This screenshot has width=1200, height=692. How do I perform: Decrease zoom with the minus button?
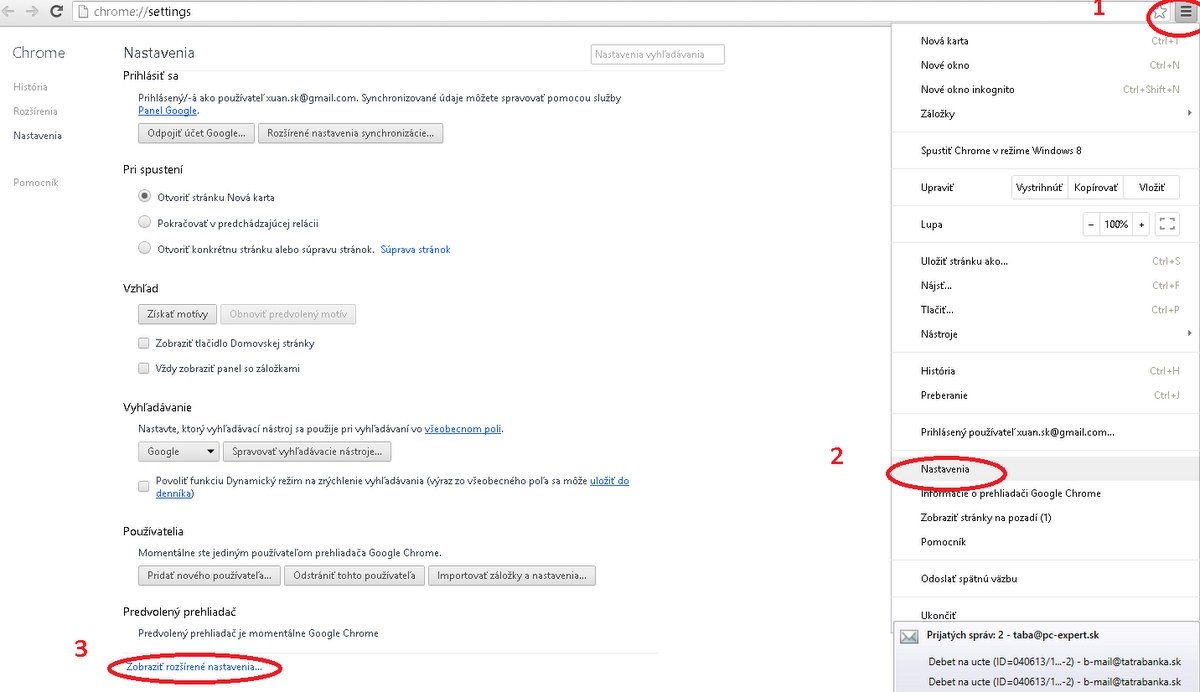(1091, 224)
